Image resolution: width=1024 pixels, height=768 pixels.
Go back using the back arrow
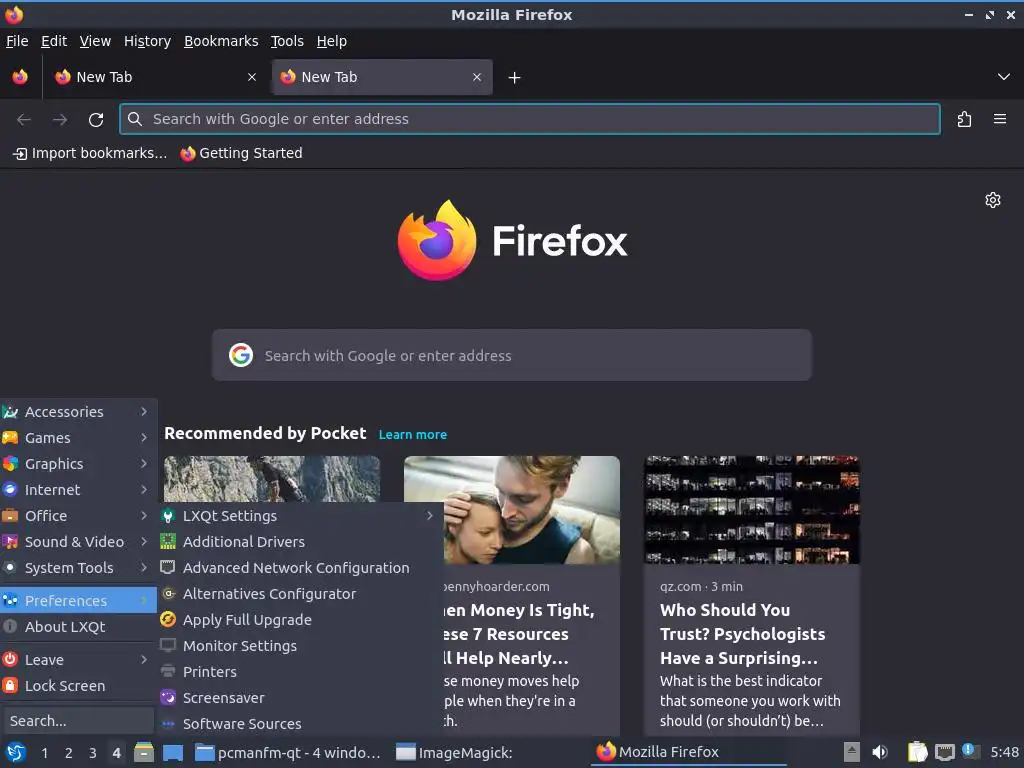click(x=24, y=120)
